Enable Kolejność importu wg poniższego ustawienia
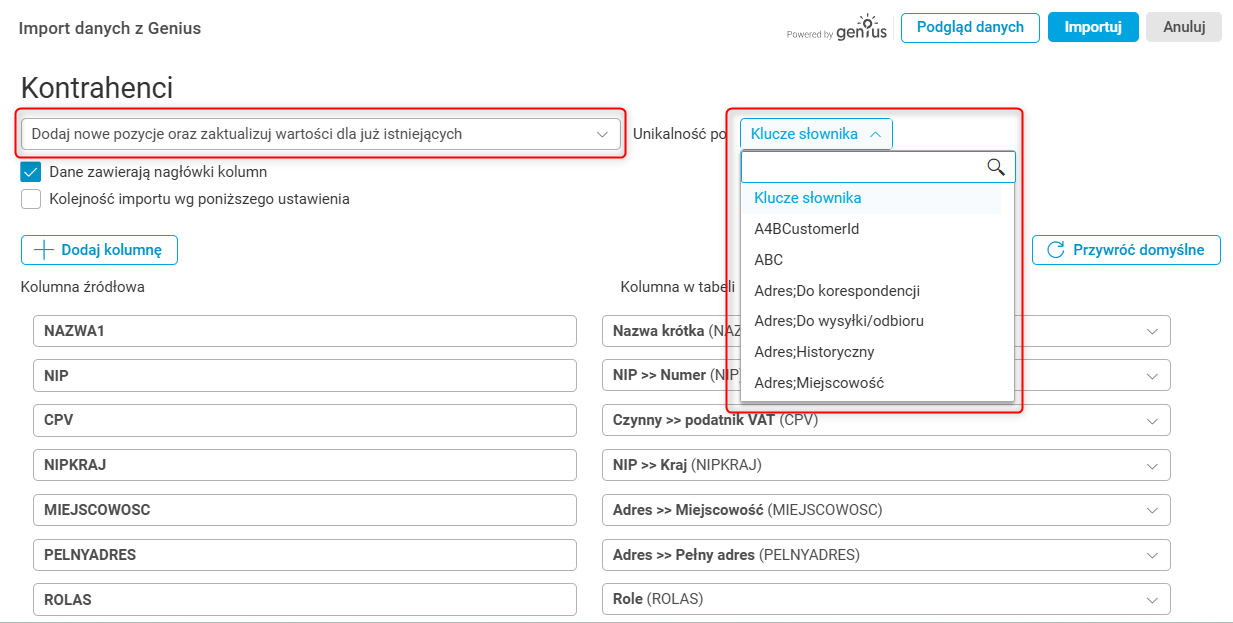This screenshot has height=623, width=1233. 30,199
